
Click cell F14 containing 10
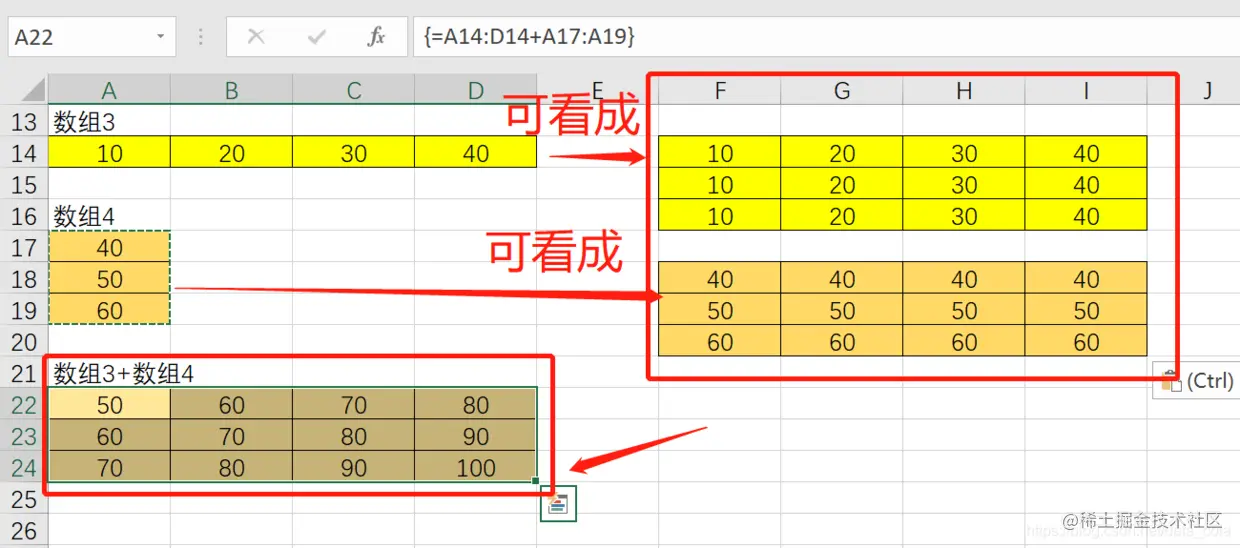click(720, 153)
